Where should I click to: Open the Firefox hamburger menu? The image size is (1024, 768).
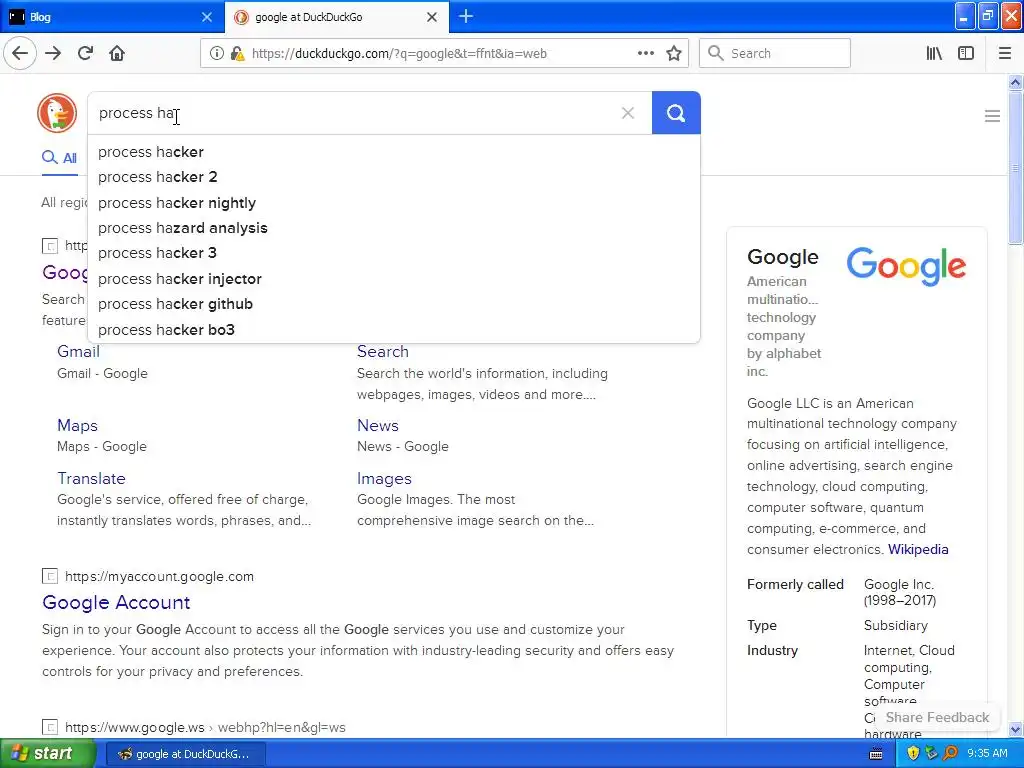(1004, 53)
